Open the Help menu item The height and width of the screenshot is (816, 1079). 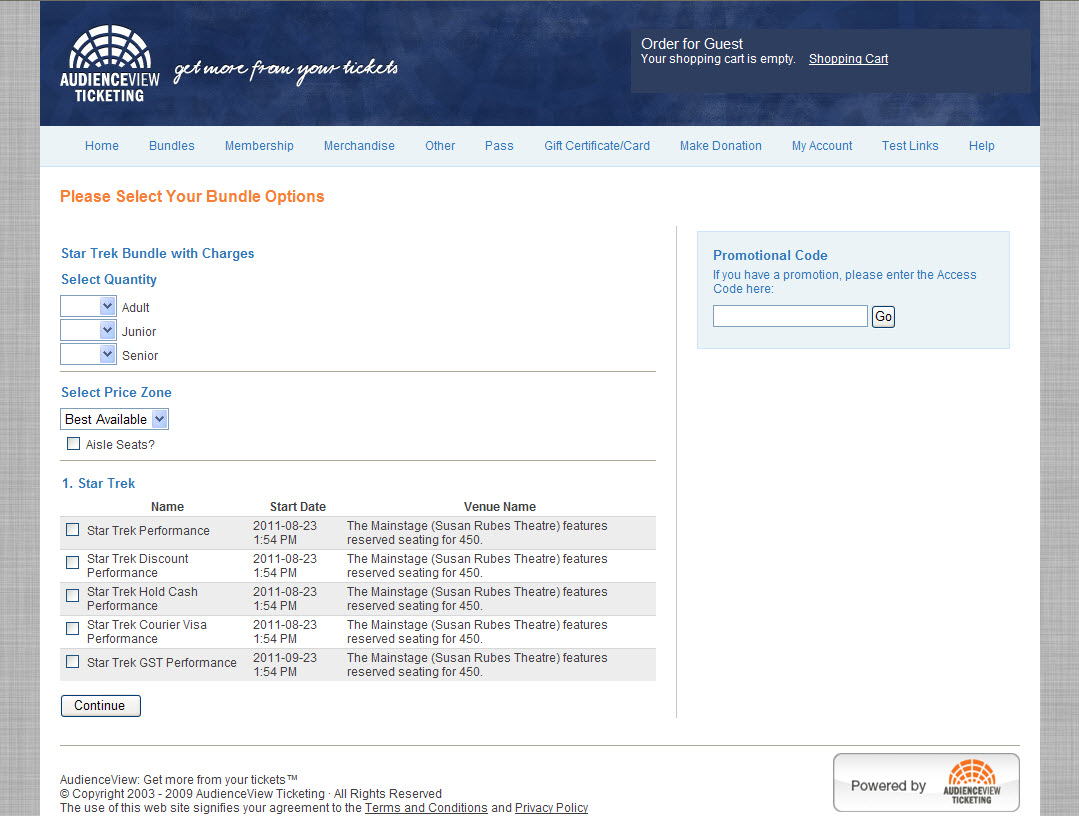click(982, 146)
